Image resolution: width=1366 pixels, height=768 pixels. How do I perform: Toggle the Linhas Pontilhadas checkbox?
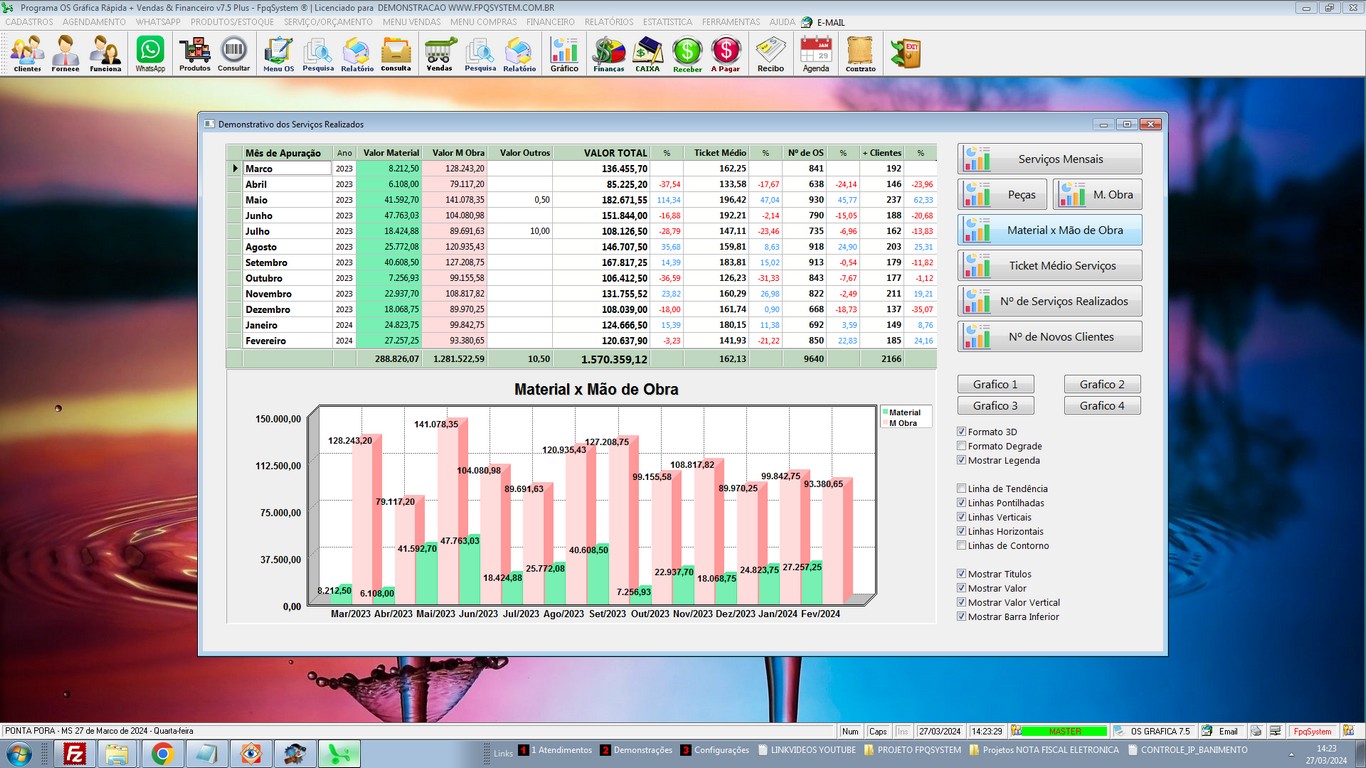[x=962, y=503]
